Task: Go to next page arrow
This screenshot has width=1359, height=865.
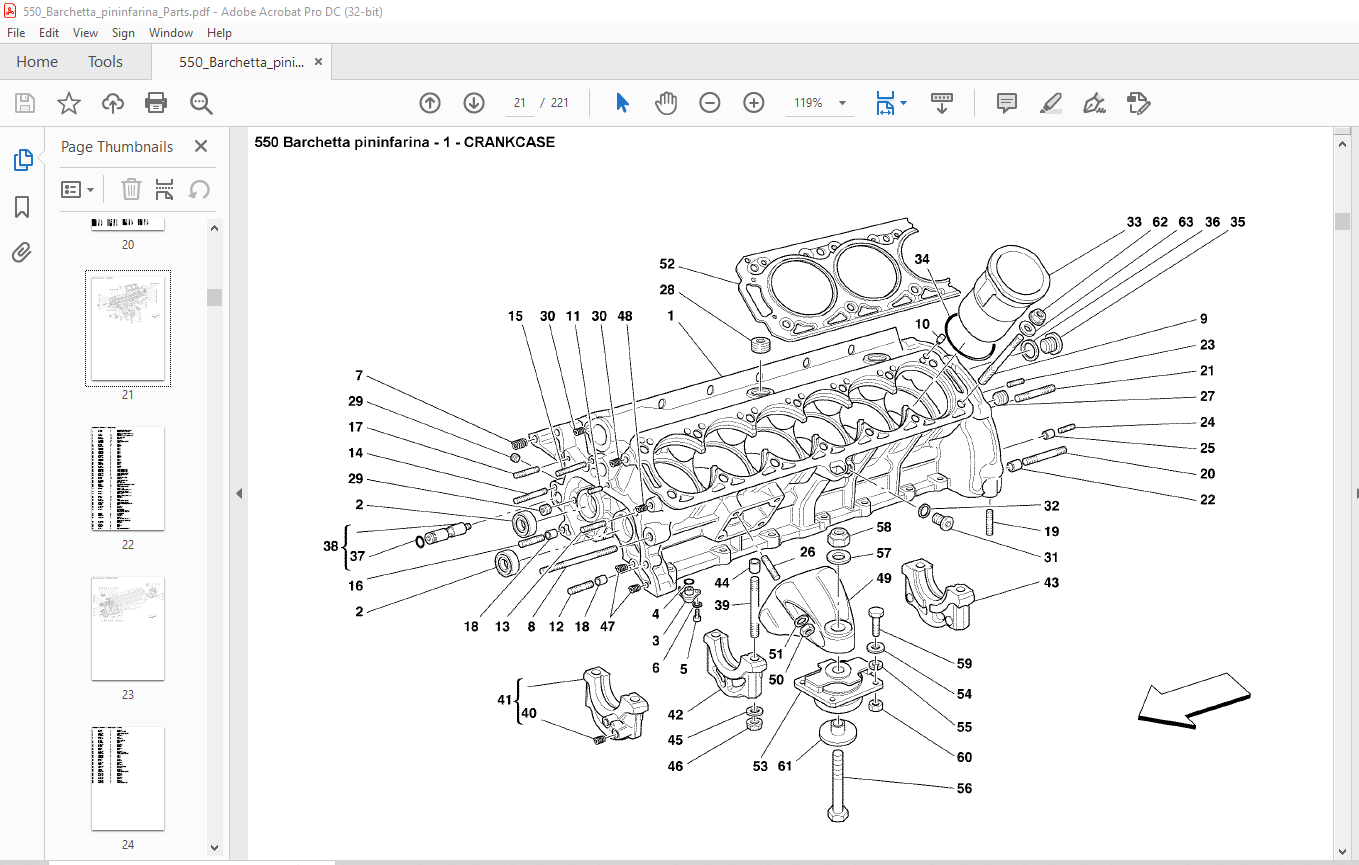Action: [474, 103]
